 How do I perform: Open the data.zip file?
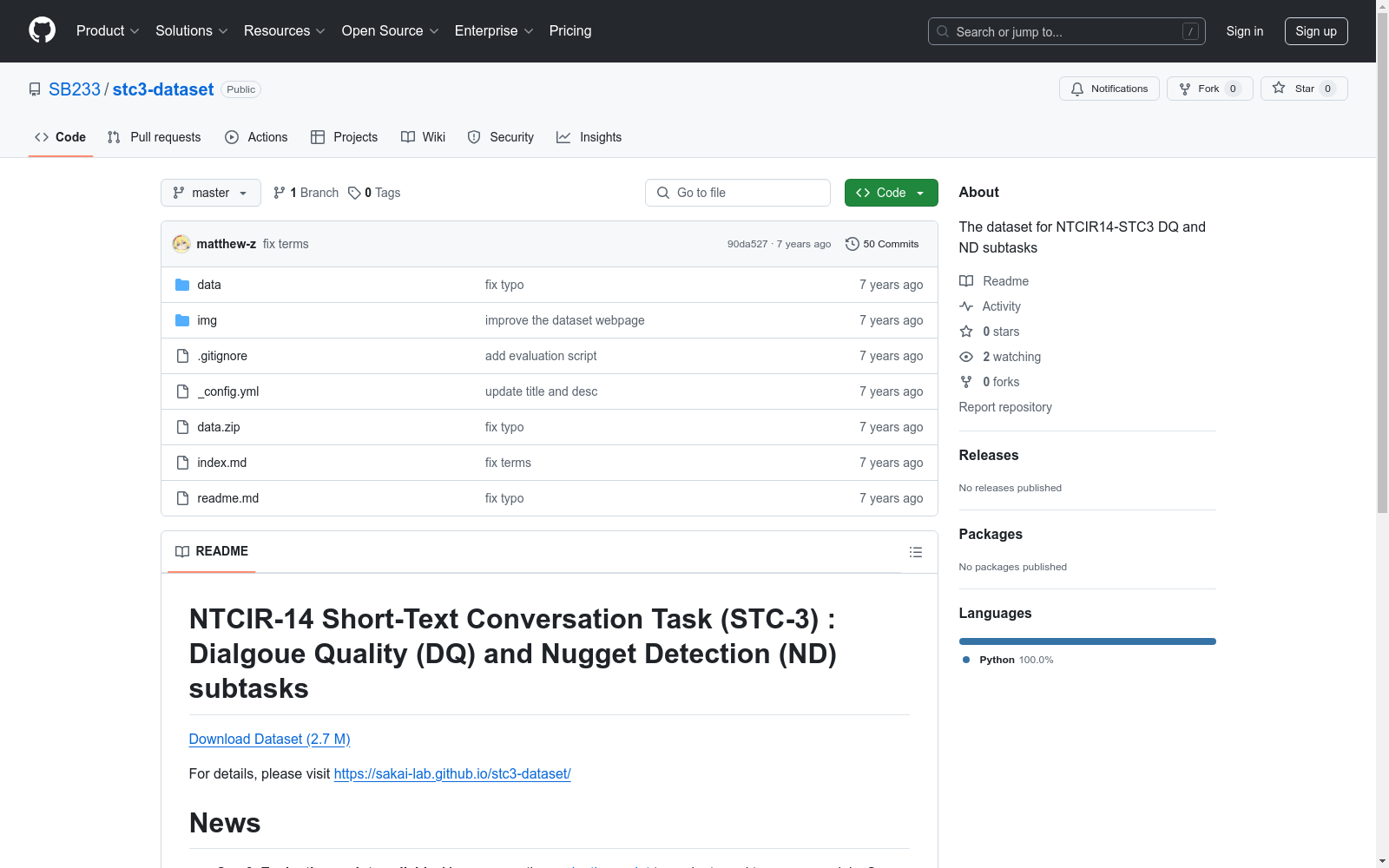coord(219,427)
